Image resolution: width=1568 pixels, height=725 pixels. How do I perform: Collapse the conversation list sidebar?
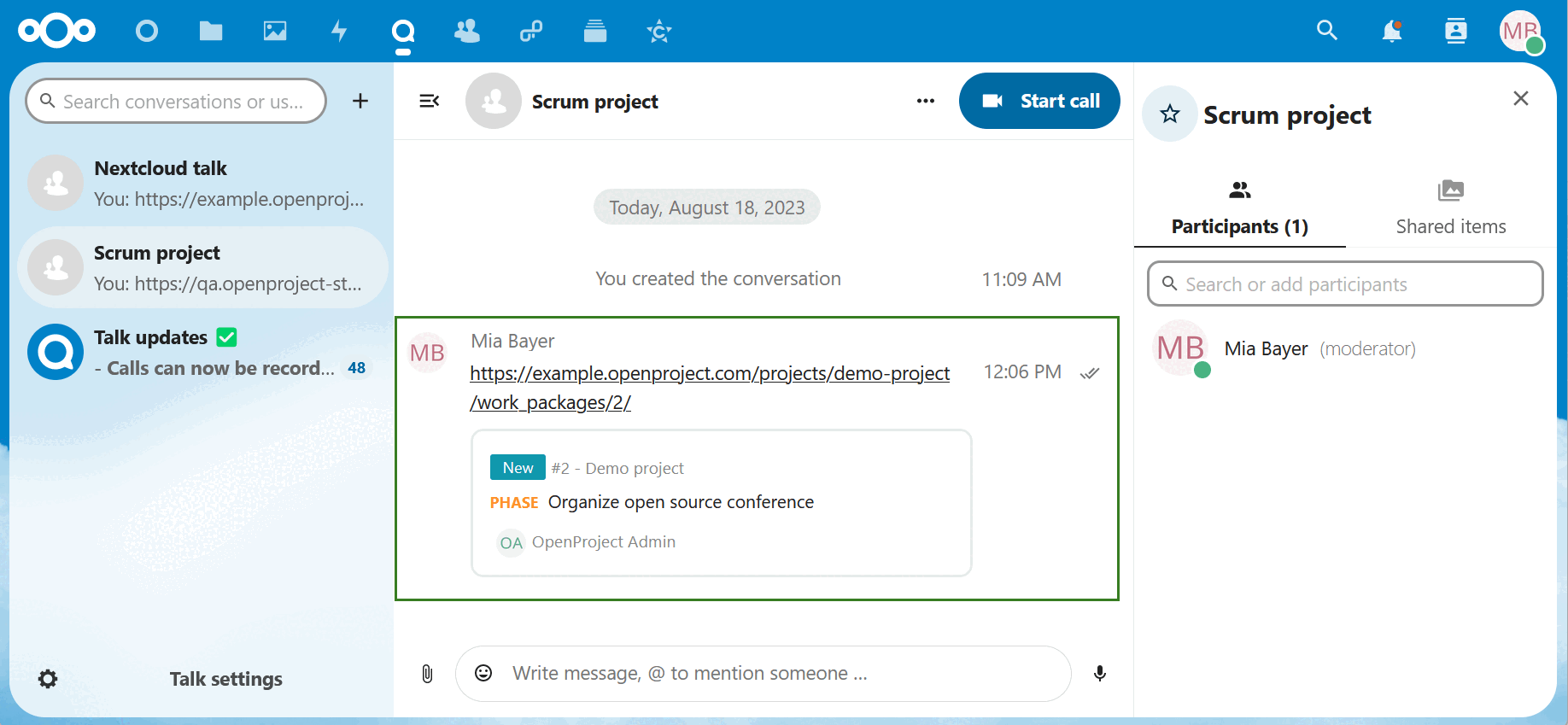point(430,101)
